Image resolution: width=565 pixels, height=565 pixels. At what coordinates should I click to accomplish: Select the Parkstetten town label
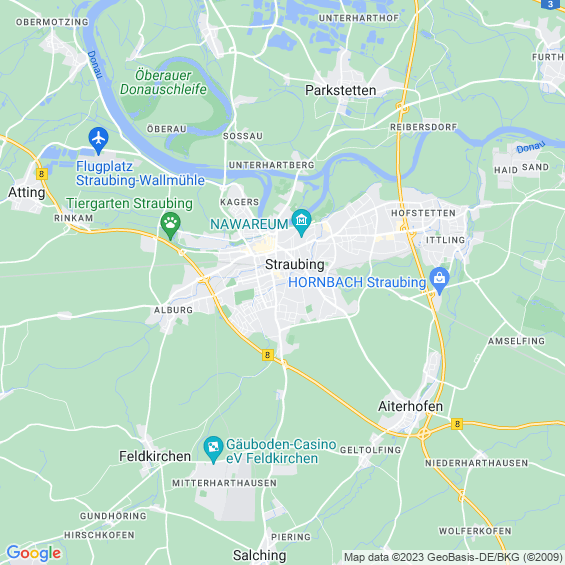(x=341, y=90)
